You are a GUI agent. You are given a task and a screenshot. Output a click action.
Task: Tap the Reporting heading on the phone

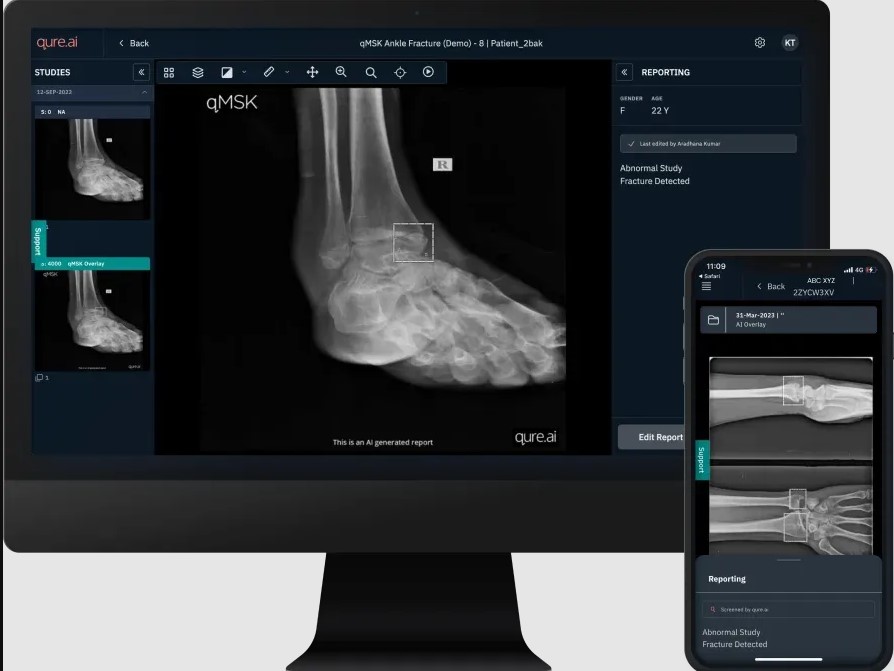[x=727, y=579]
